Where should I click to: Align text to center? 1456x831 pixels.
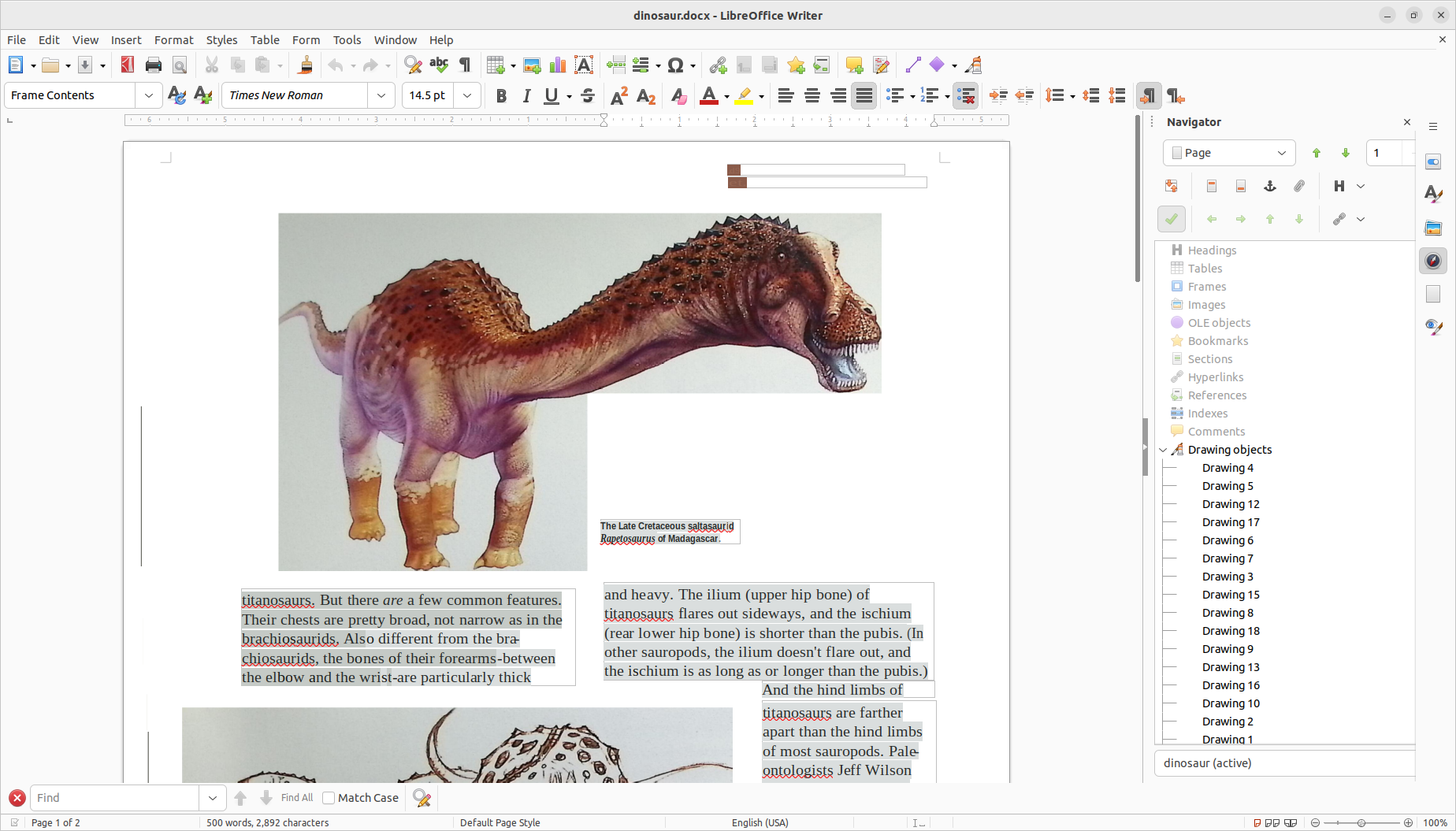pyautogui.click(x=812, y=96)
